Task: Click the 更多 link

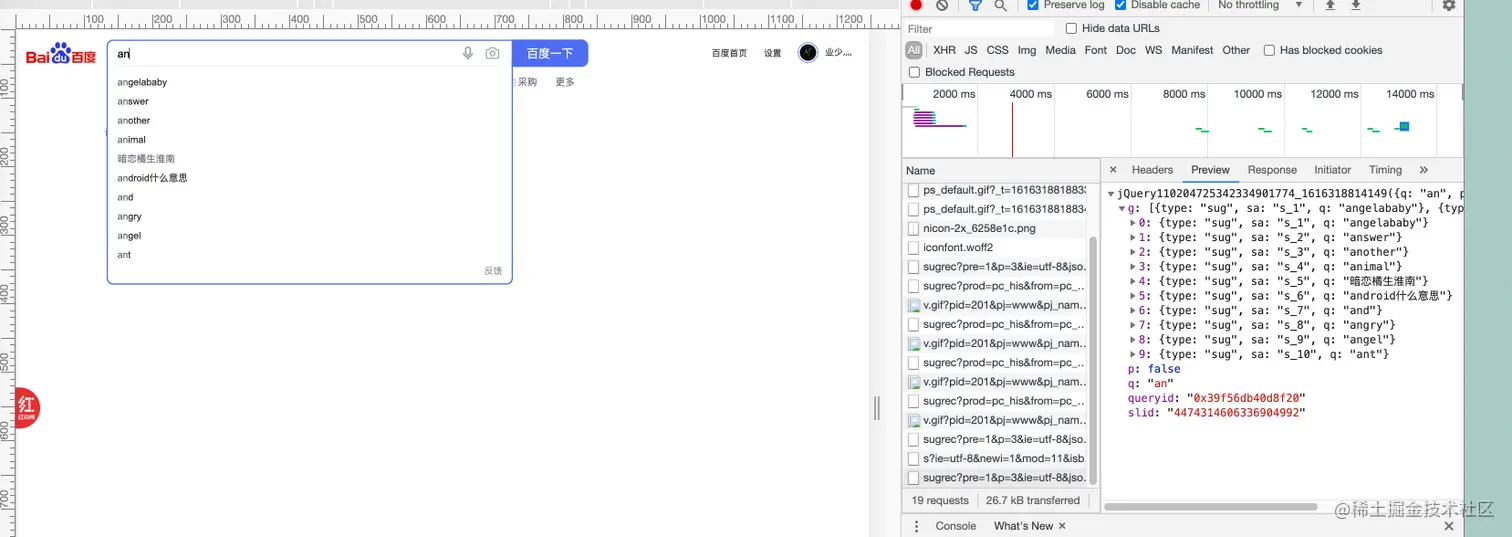Action: click(565, 82)
